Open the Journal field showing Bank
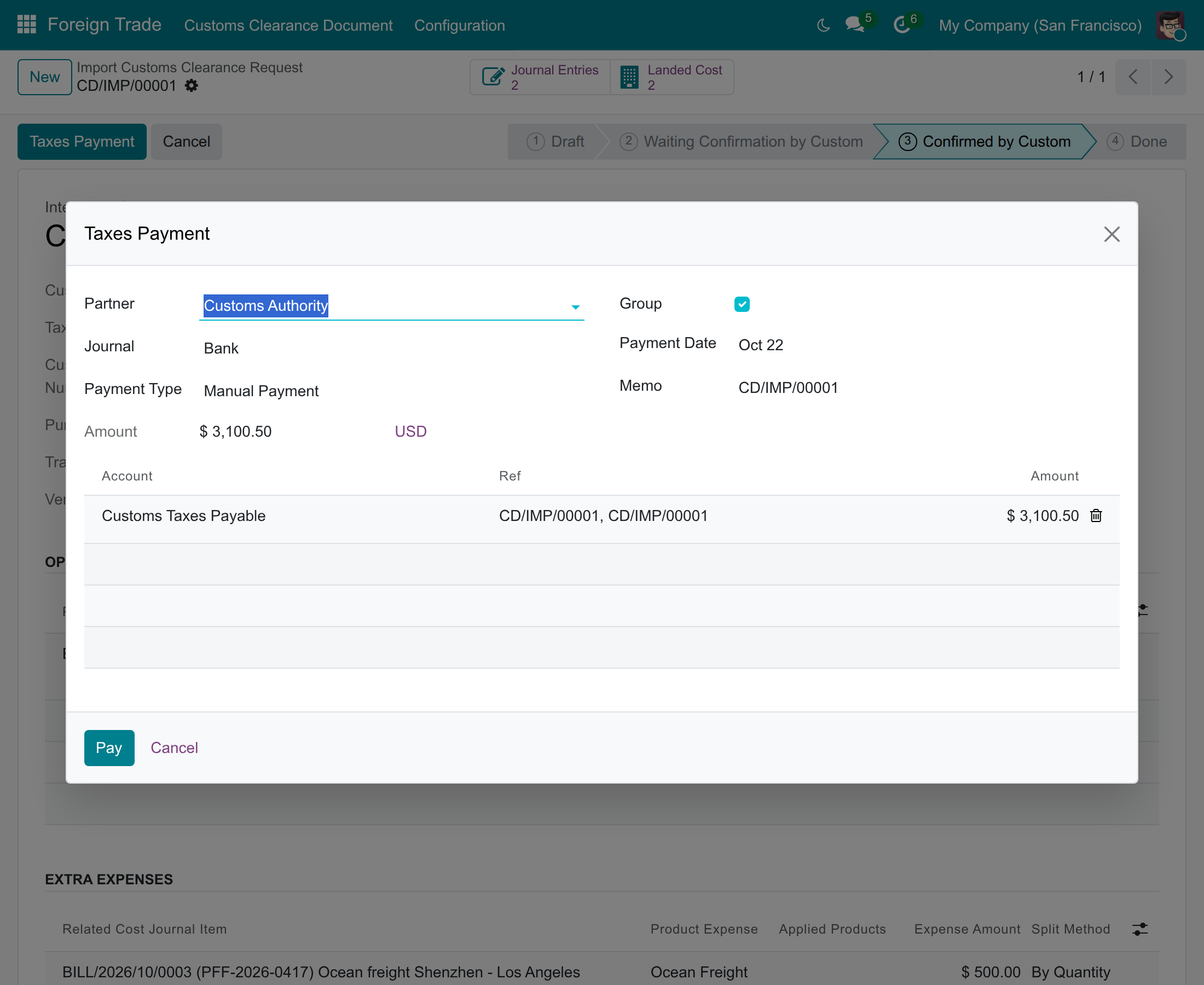The width and height of the screenshot is (1204, 985). click(x=391, y=348)
